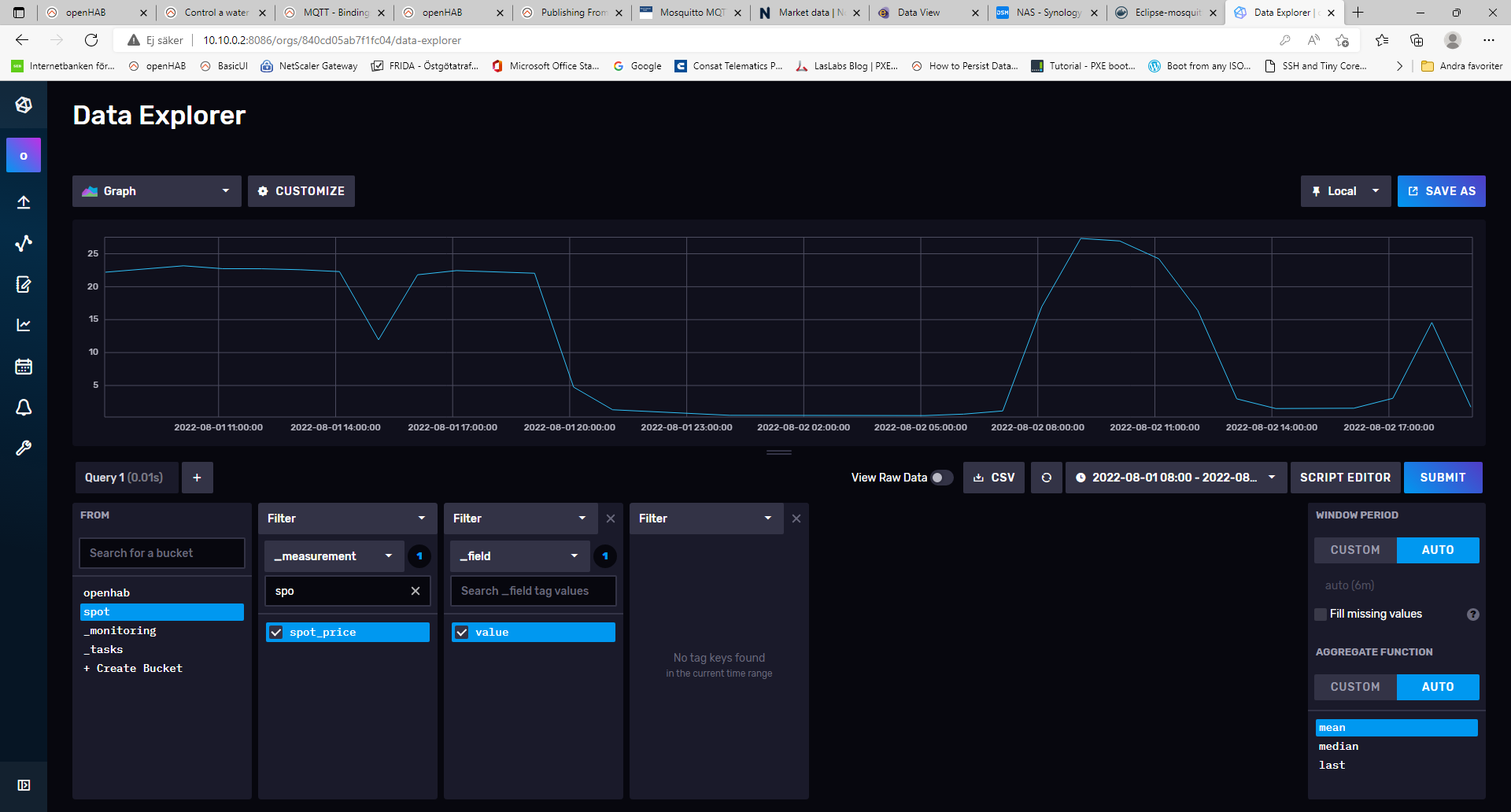Open Settings via the sidebar wrench icon

pyautogui.click(x=24, y=448)
